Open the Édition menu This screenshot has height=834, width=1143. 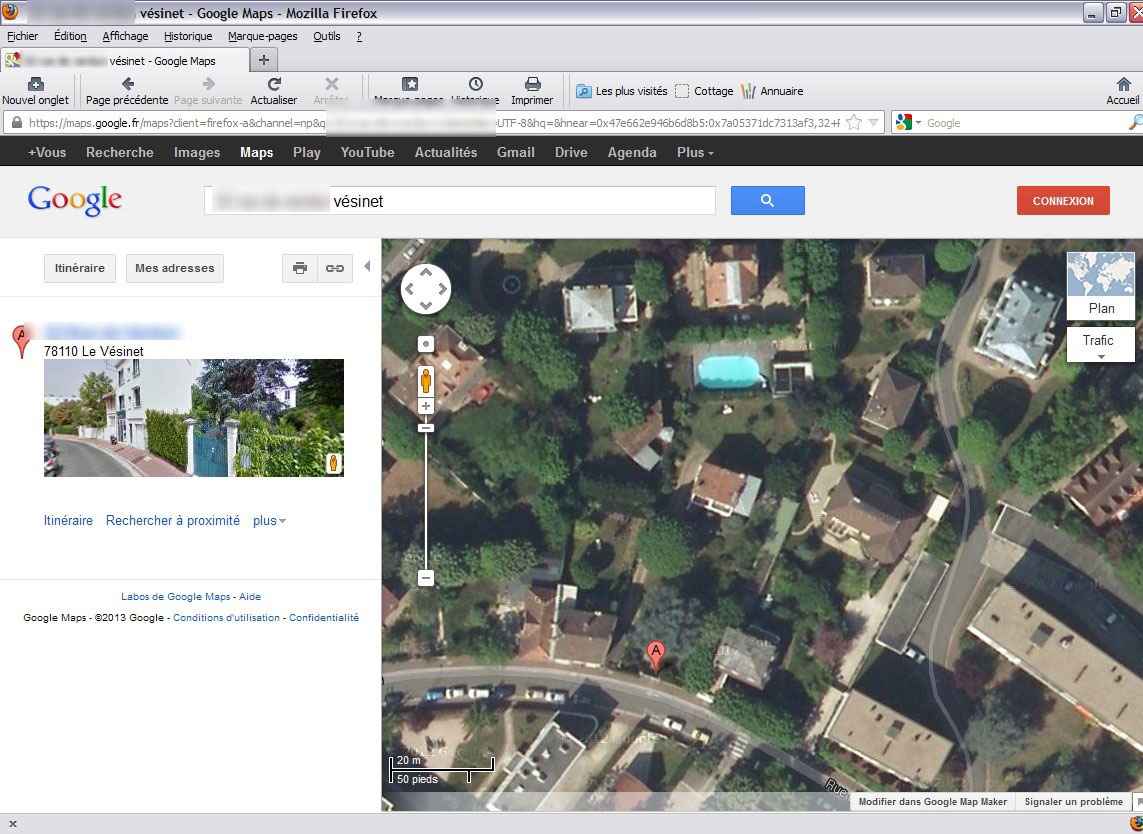(70, 36)
